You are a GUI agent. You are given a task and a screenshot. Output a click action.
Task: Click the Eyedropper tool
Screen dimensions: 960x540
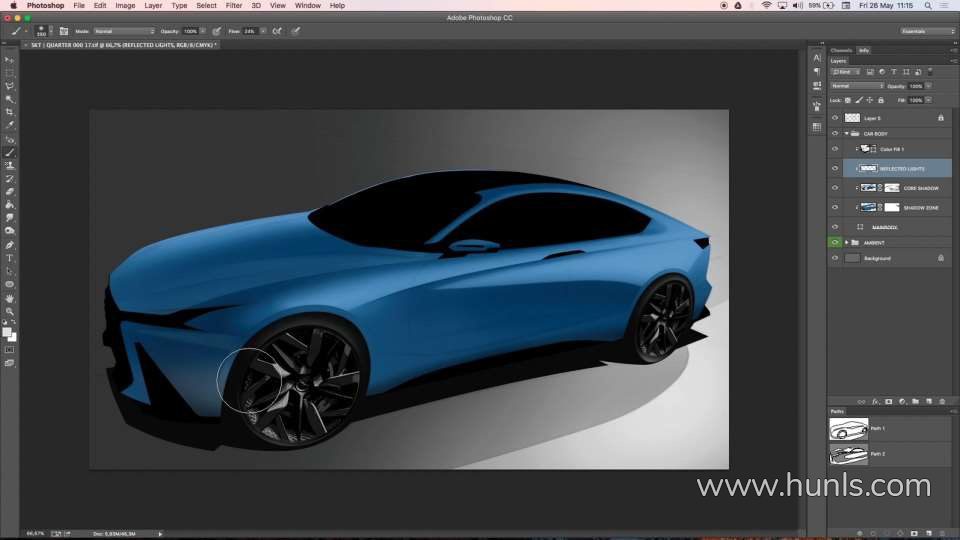[10, 125]
